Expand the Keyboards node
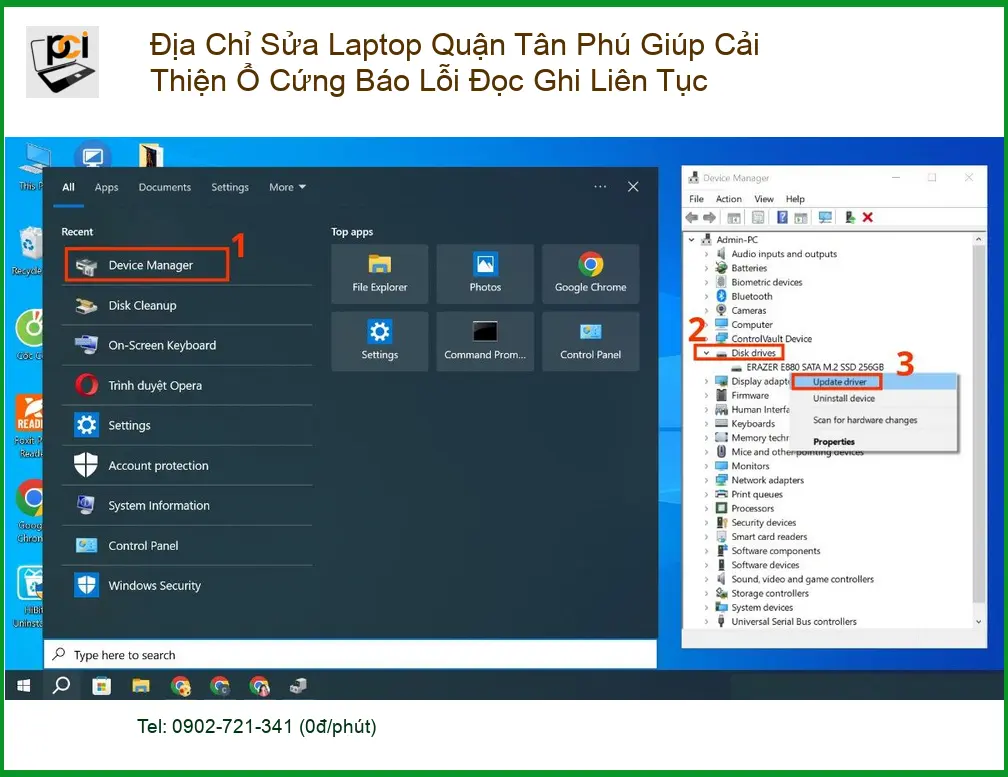 click(x=706, y=424)
